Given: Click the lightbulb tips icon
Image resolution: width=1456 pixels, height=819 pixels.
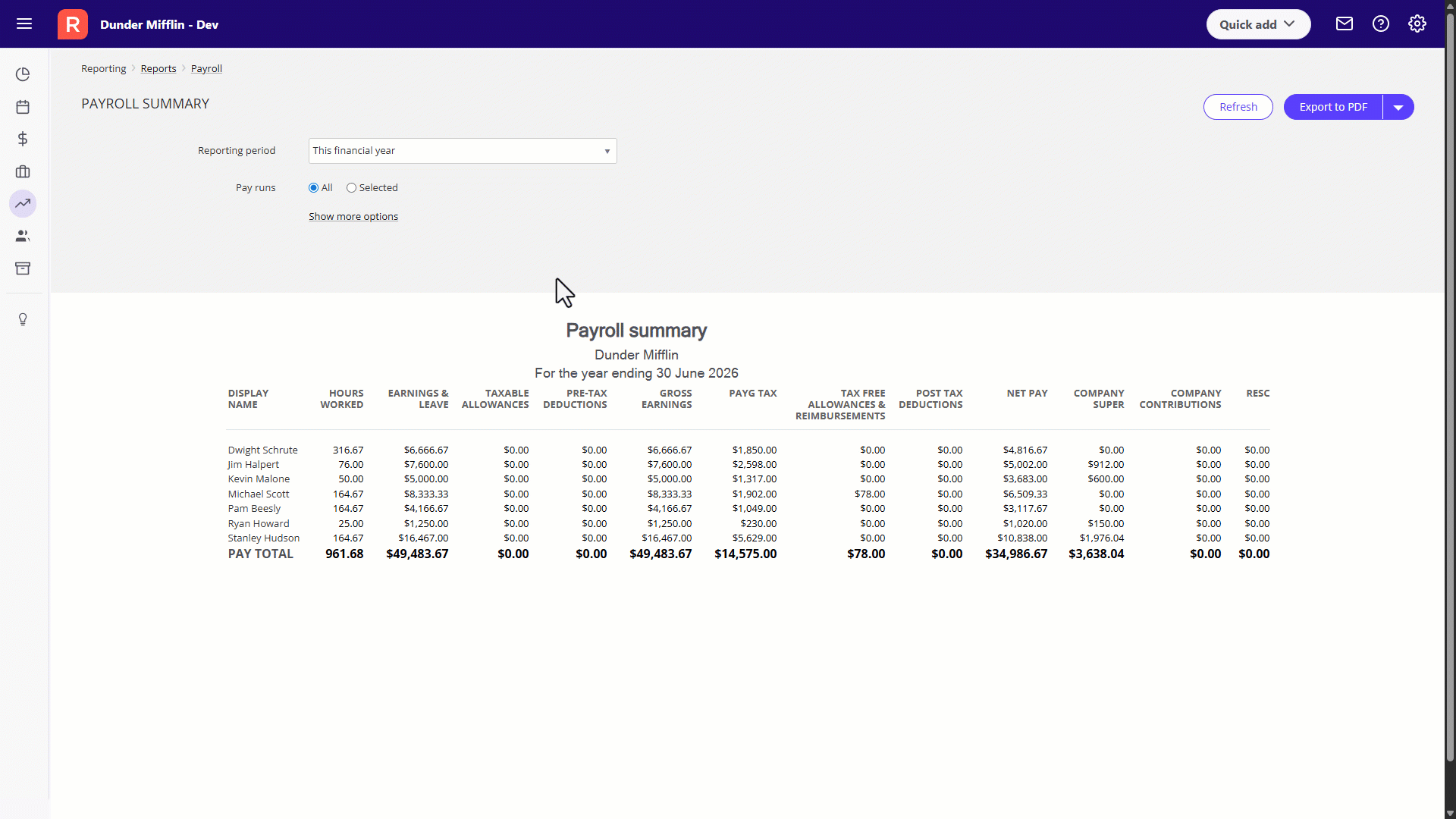Looking at the screenshot, I should [23, 319].
